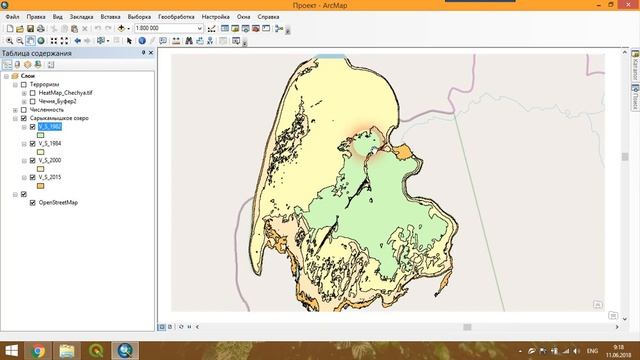This screenshot has width=640, height=360.
Task: Click the V_S_1984 symbol swatch
Action: tap(40, 152)
